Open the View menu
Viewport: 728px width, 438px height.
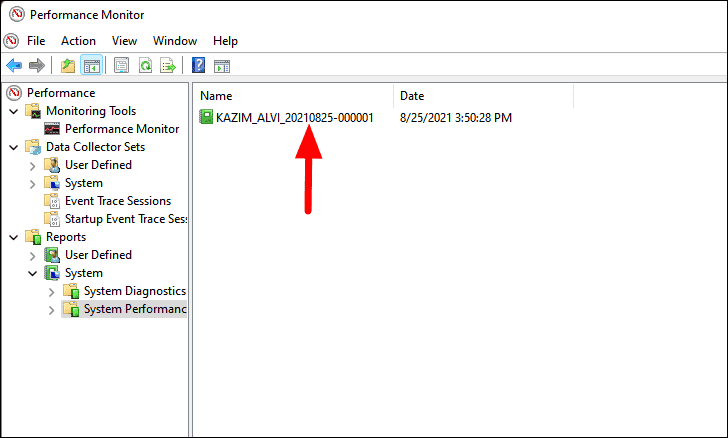point(124,41)
